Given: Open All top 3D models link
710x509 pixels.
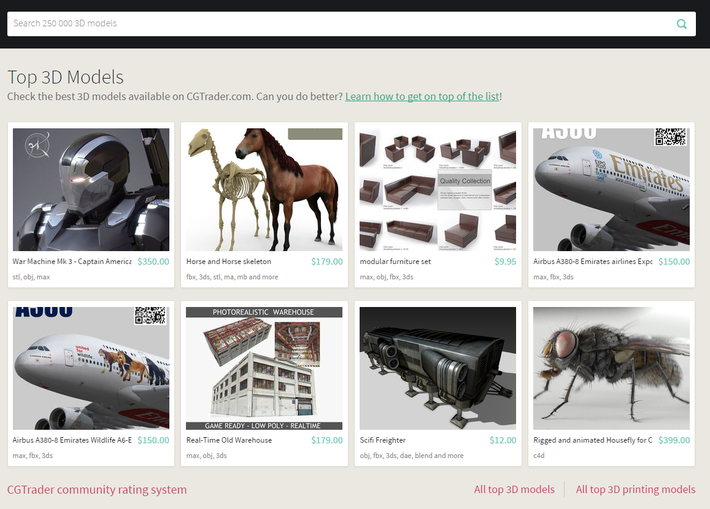Looking at the screenshot, I should click(514, 490).
